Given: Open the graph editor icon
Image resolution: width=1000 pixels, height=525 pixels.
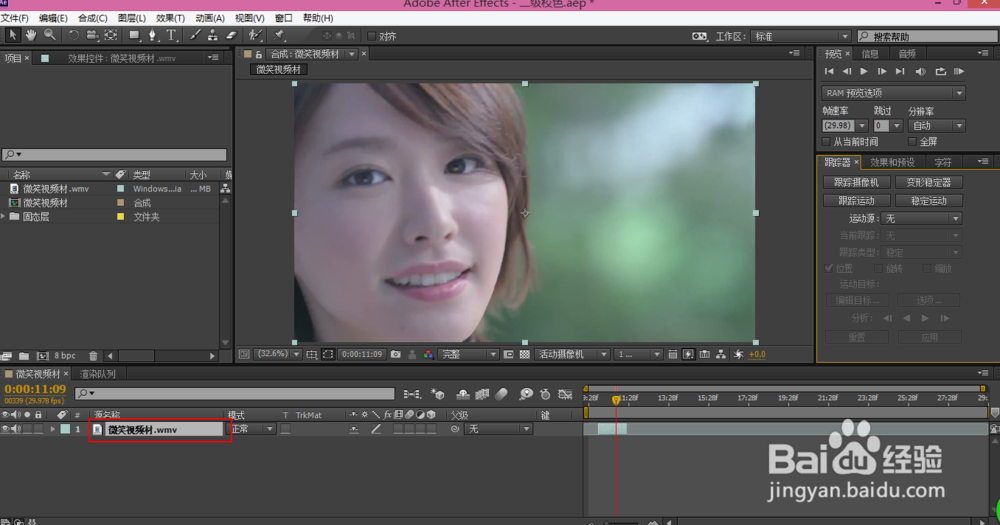Looking at the screenshot, I should [565, 394].
